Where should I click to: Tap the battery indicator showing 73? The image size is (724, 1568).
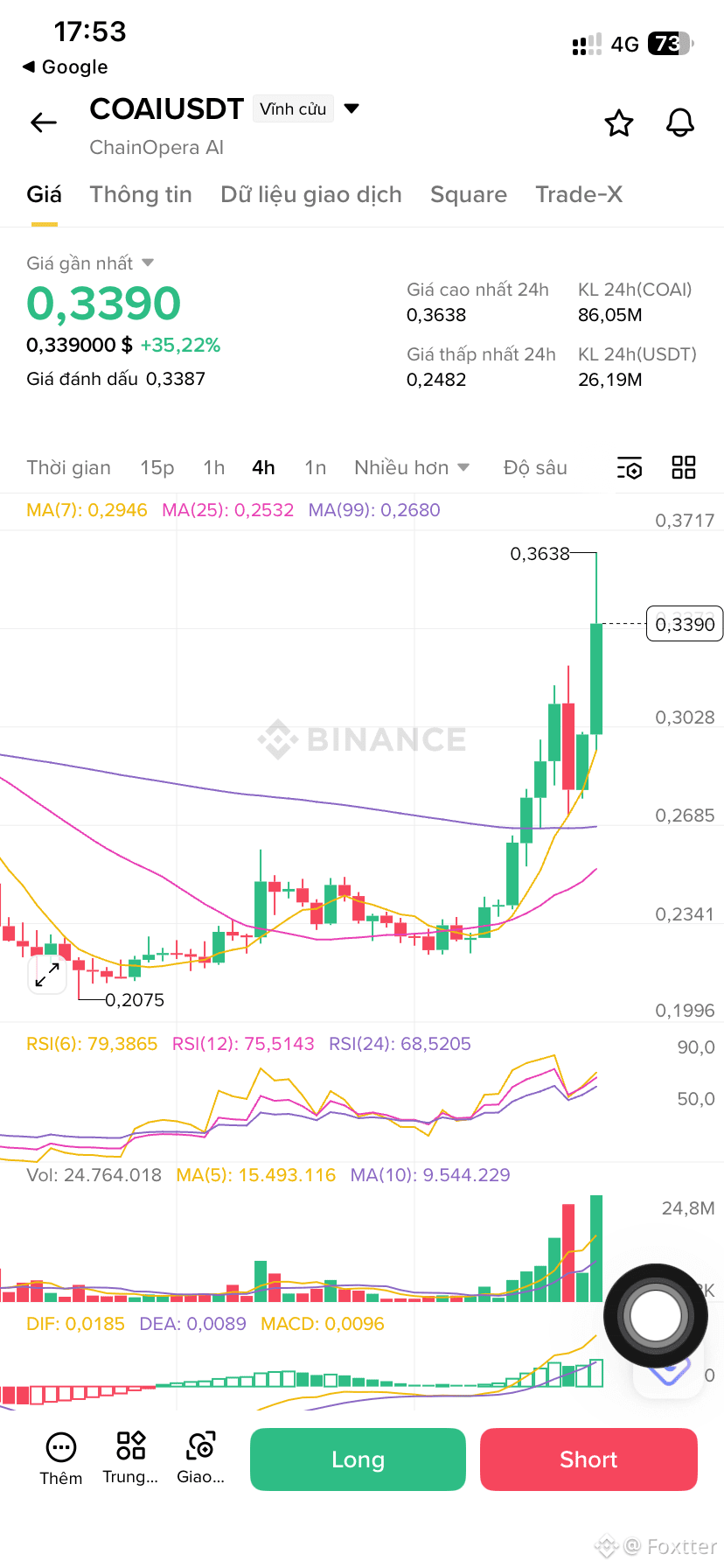pyautogui.click(x=670, y=44)
